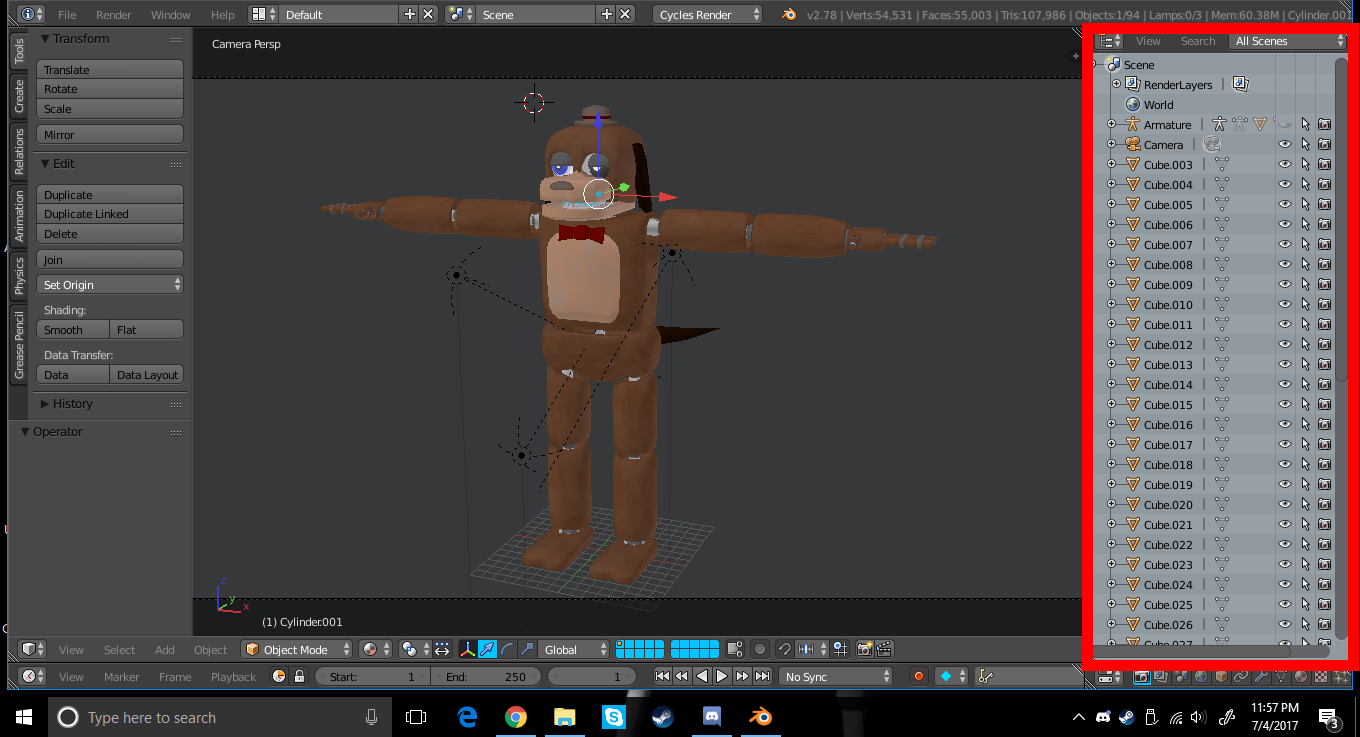Viewport: 1360px width, 737px height.
Task: Switch to the Create tab
Action: tap(19, 95)
